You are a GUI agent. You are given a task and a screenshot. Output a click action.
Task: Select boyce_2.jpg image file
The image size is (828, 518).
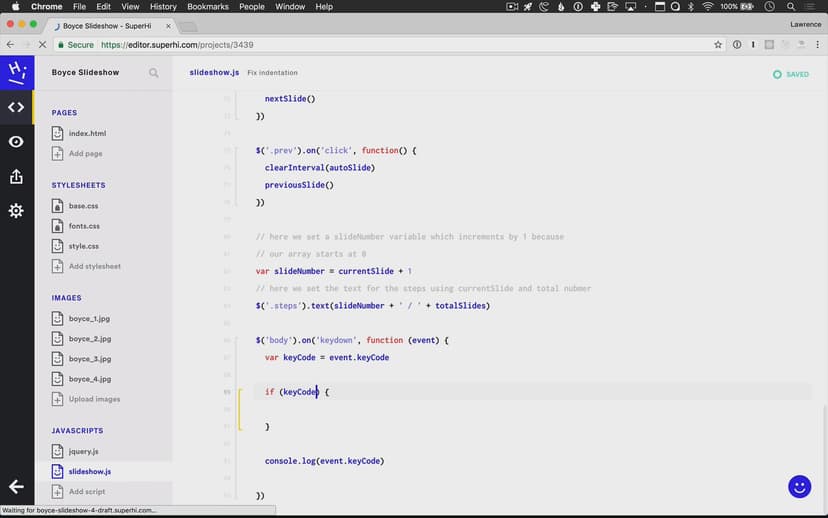tap(90, 339)
